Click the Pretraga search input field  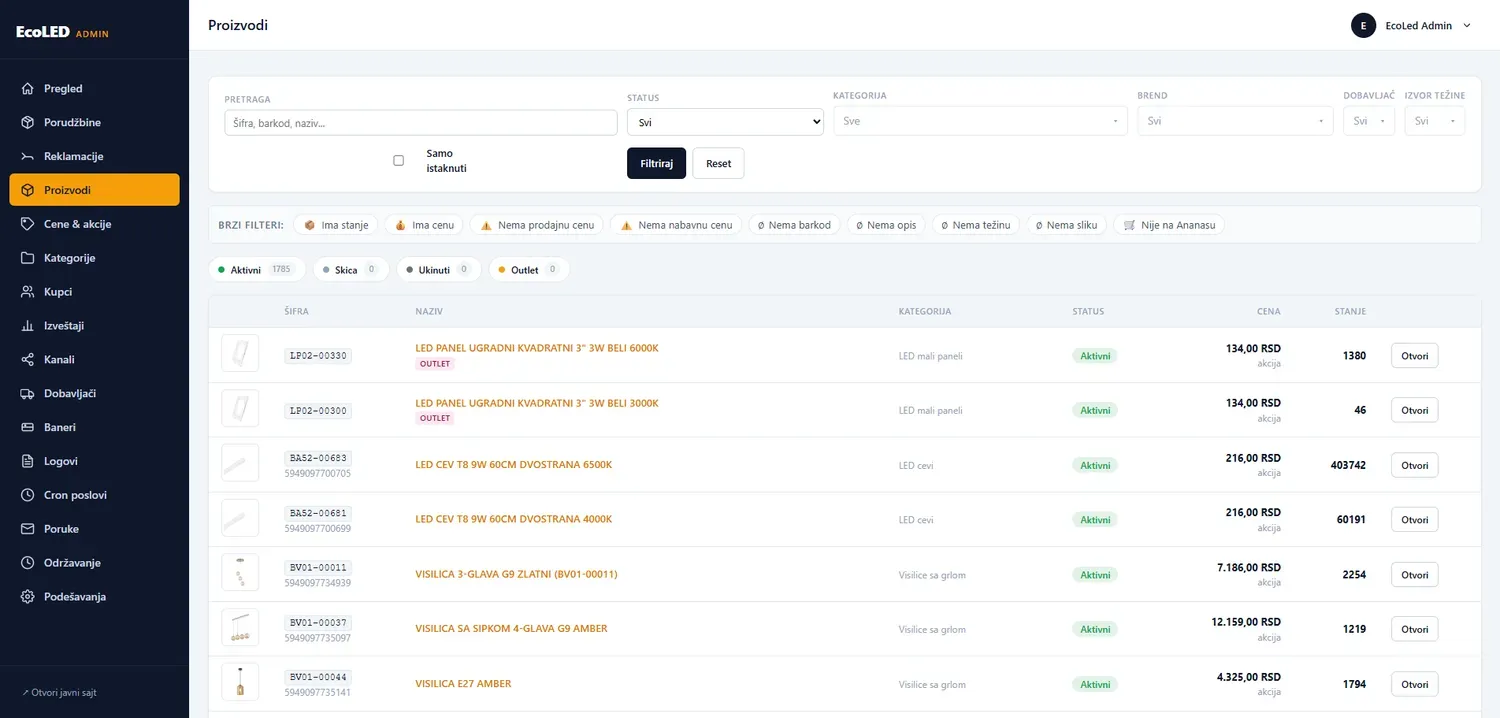[421, 123]
